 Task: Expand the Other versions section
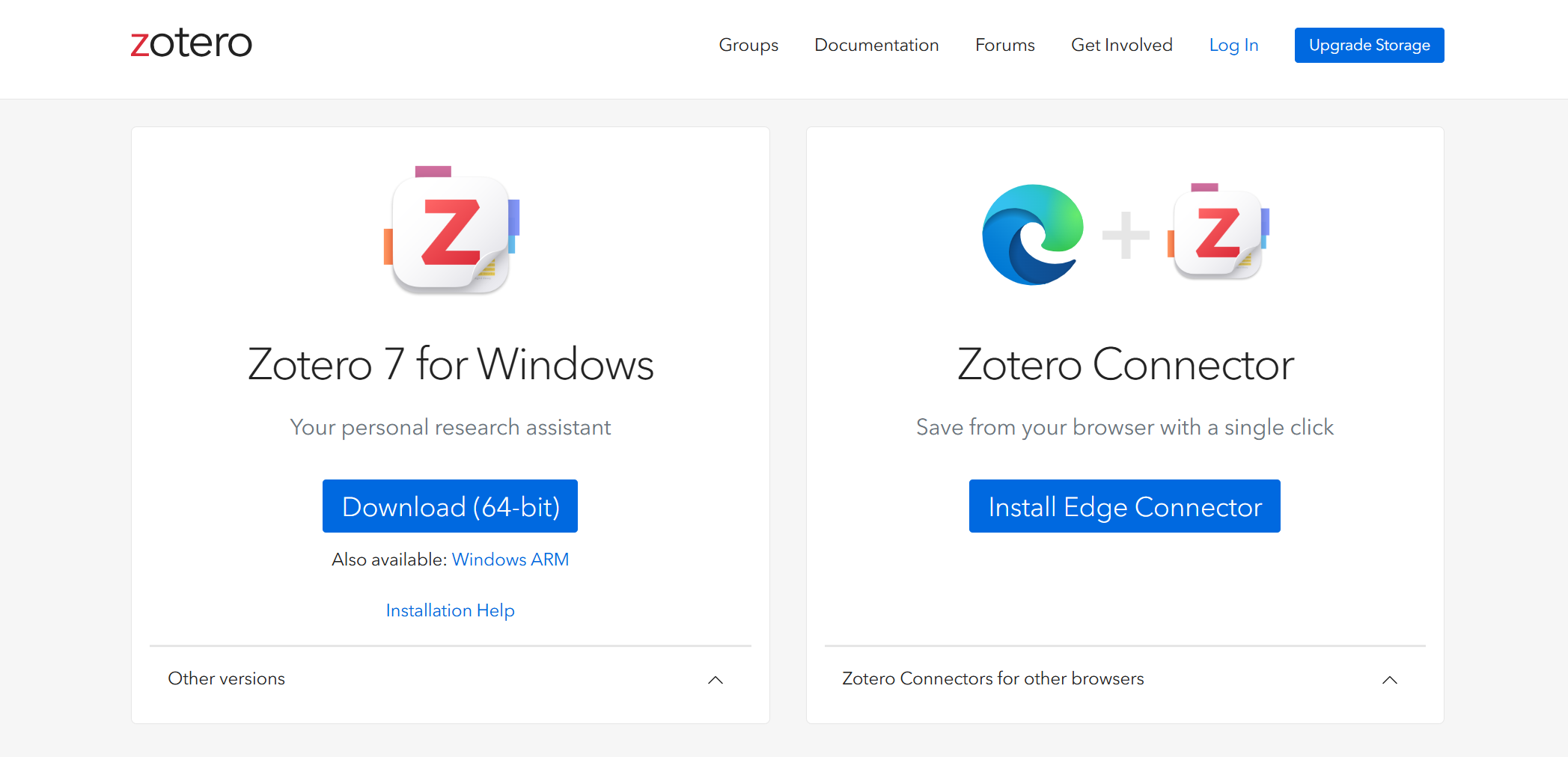point(227,678)
